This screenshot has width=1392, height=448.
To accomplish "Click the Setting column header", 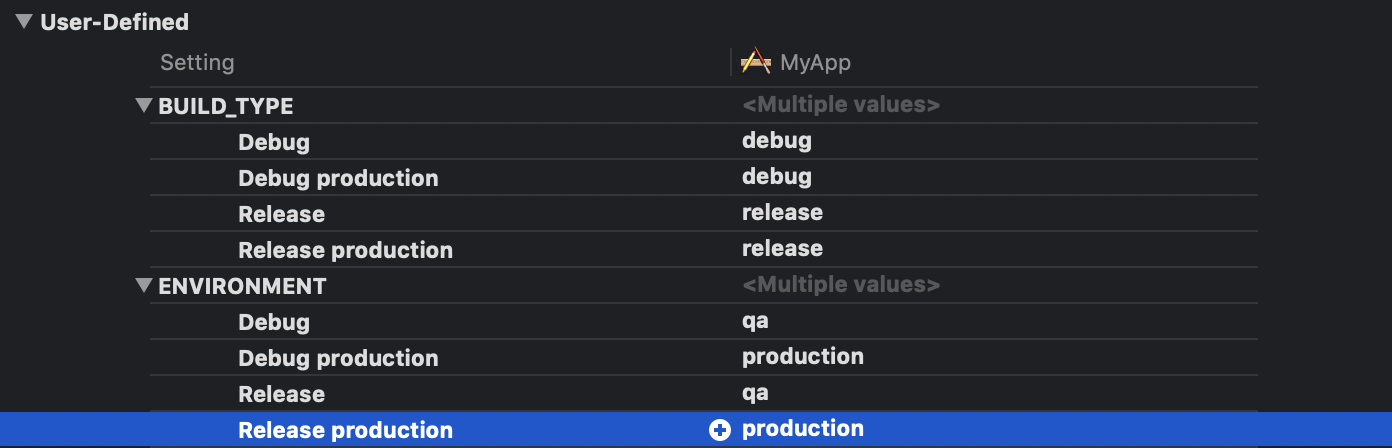I will pos(197,62).
